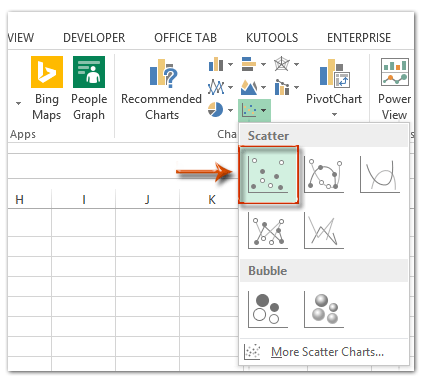Image resolution: width=424 pixels, height=381 pixels.
Task: Expand line chart dropdown arrow
Action: click(230, 88)
